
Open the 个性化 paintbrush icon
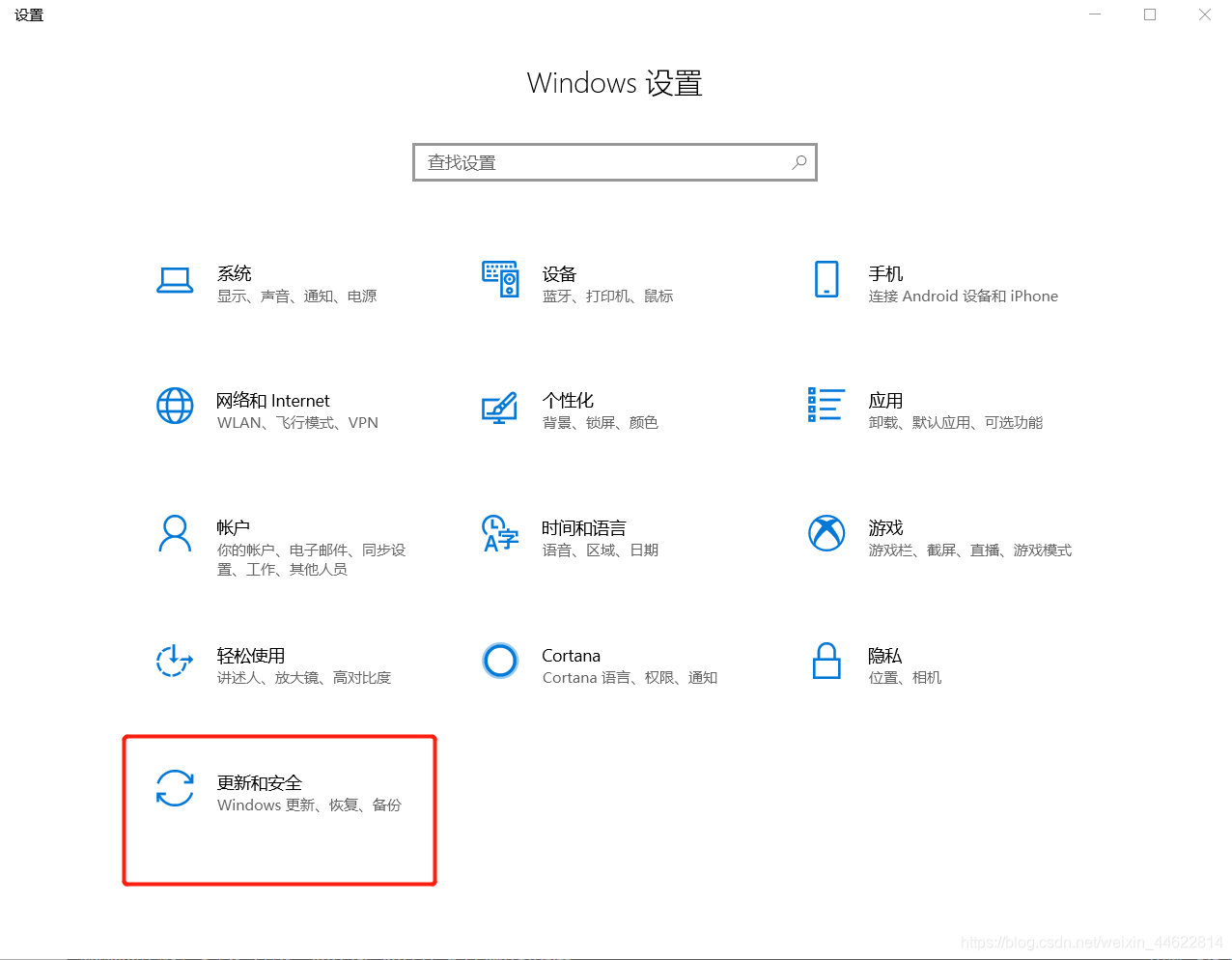(500, 407)
